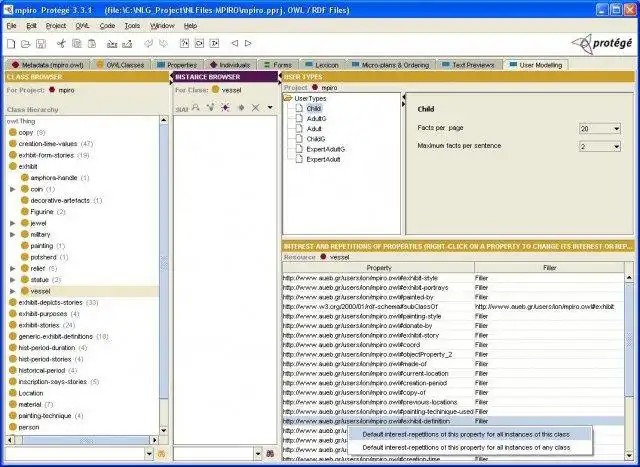
Task: Select the statue class in hierarchy
Action: [x=42, y=279]
